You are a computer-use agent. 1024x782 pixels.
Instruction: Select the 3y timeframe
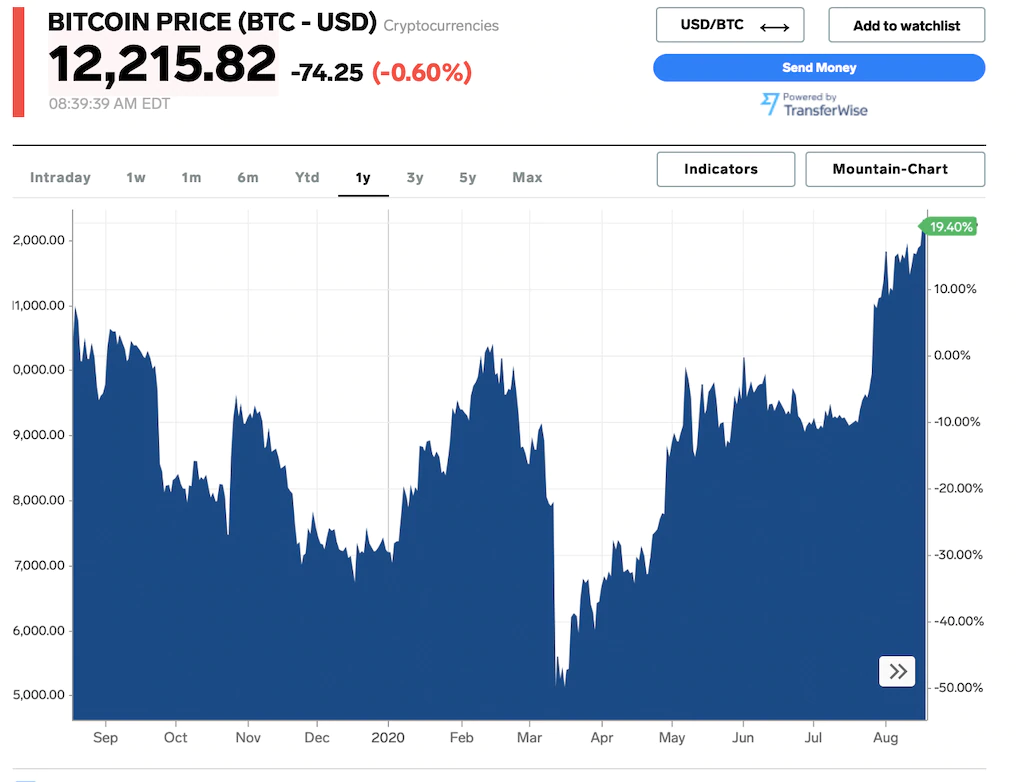(x=415, y=177)
